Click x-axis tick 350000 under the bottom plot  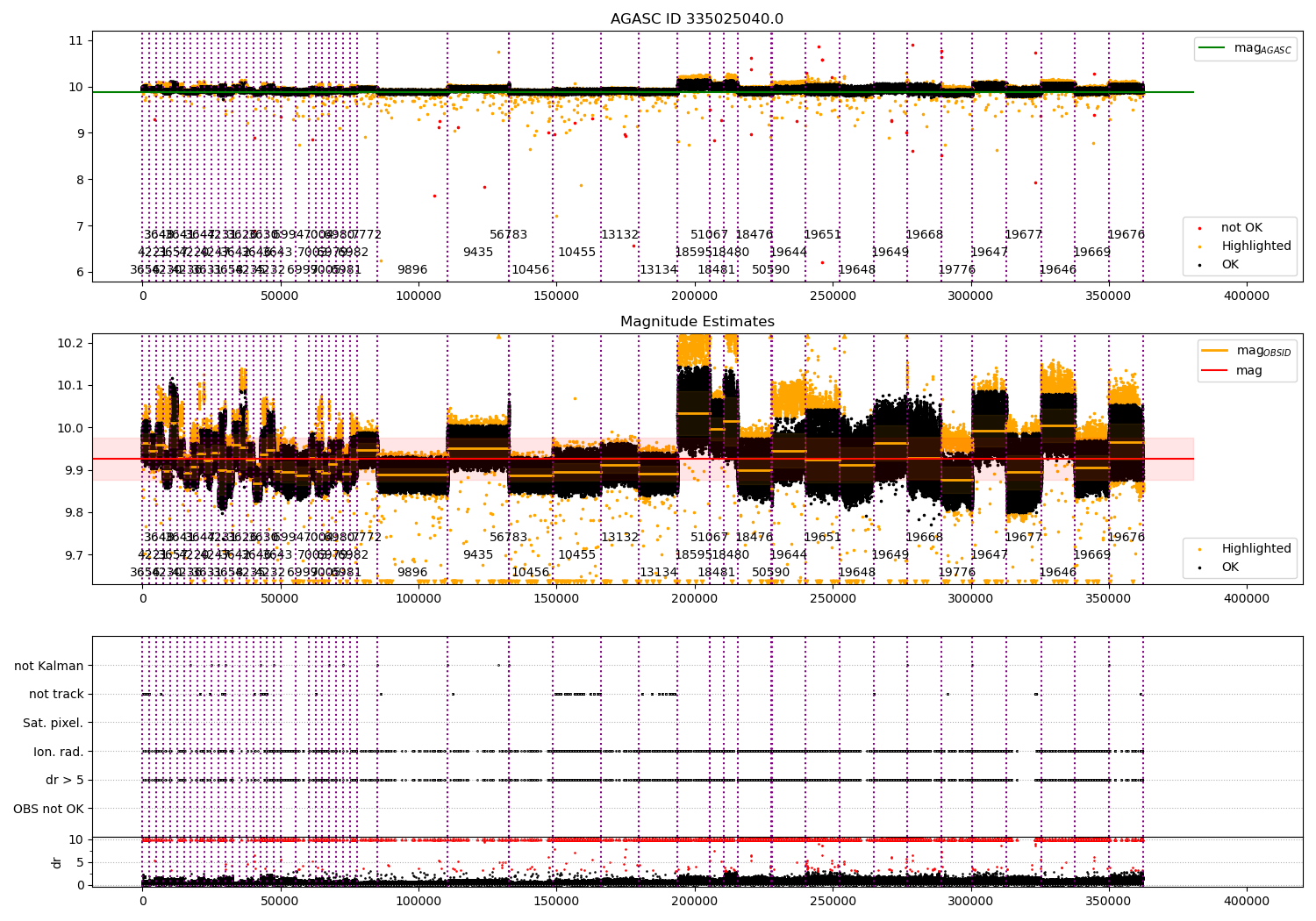click(1109, 900)
